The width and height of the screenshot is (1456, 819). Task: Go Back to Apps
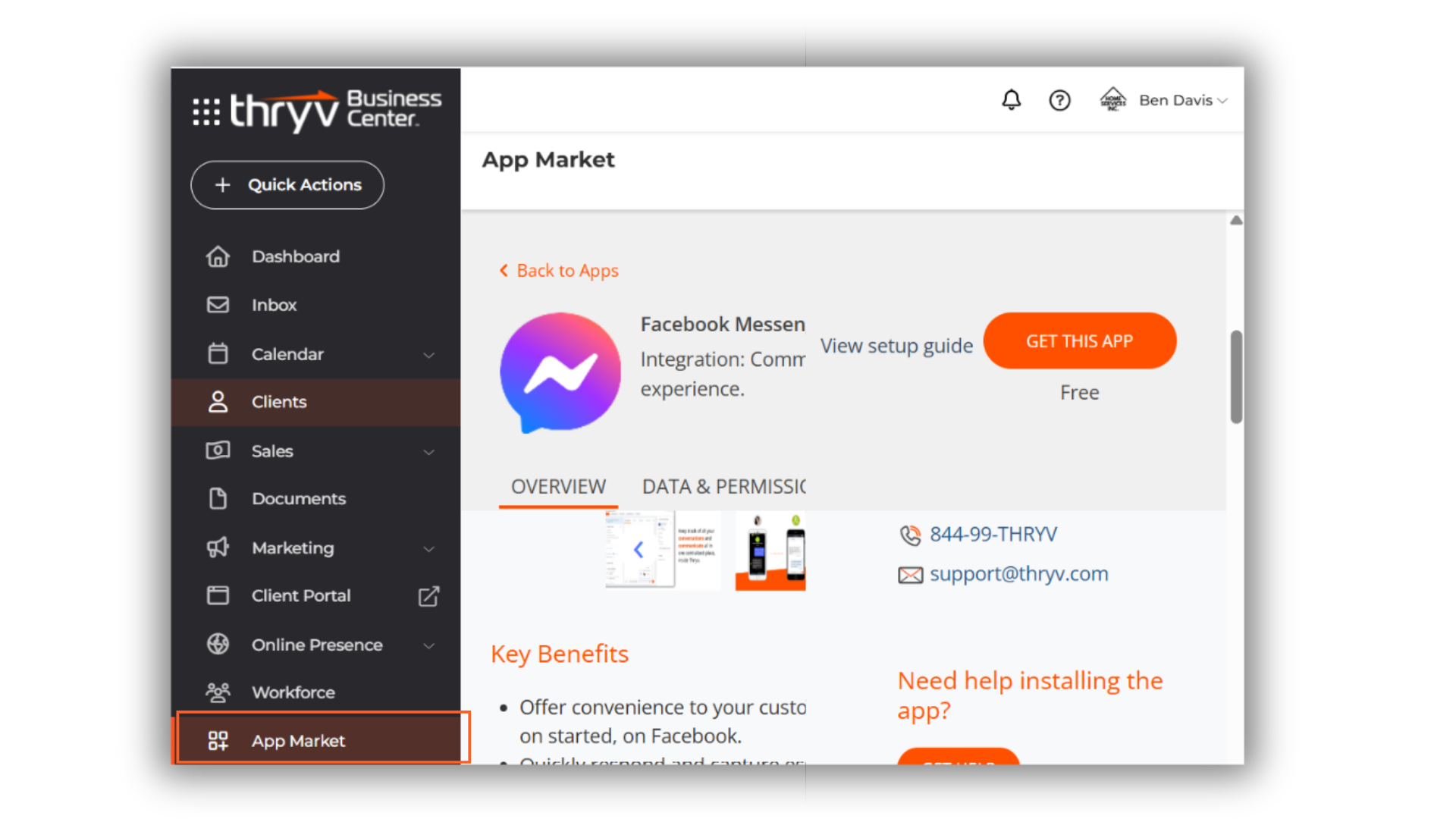[x=559, y=271]
